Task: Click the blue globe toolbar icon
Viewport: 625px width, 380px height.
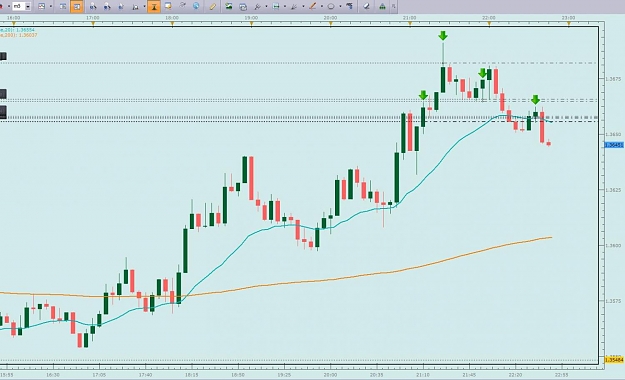Action: click(x=196, y=6)
